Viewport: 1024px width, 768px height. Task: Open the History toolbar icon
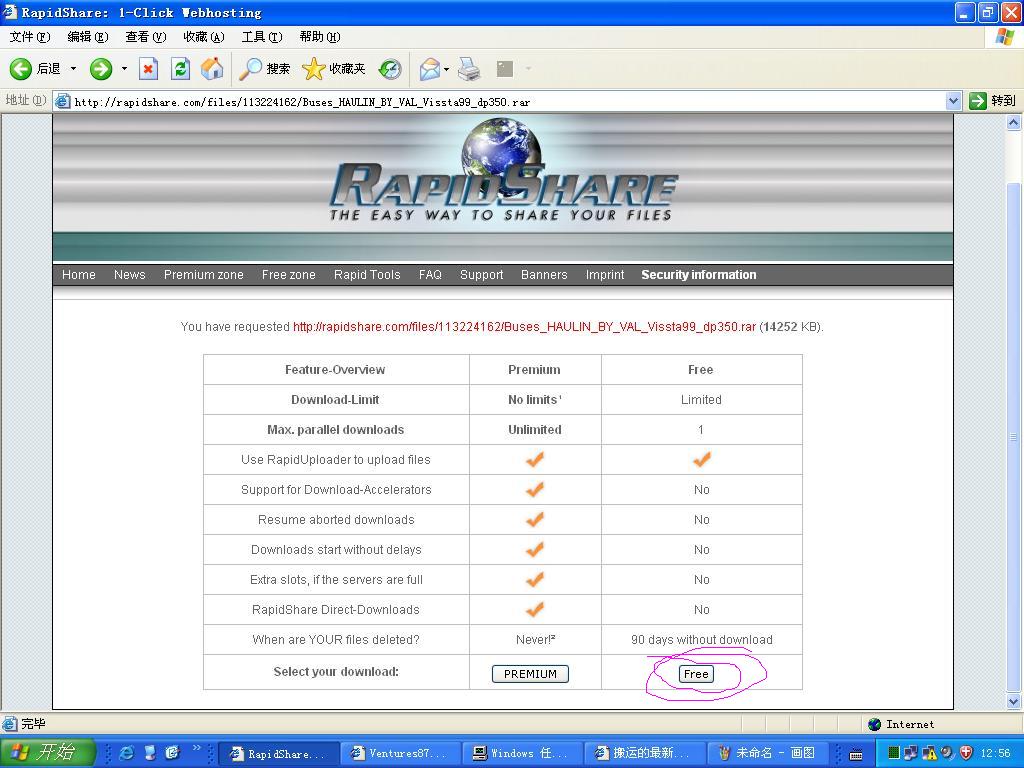coord(390,69)
